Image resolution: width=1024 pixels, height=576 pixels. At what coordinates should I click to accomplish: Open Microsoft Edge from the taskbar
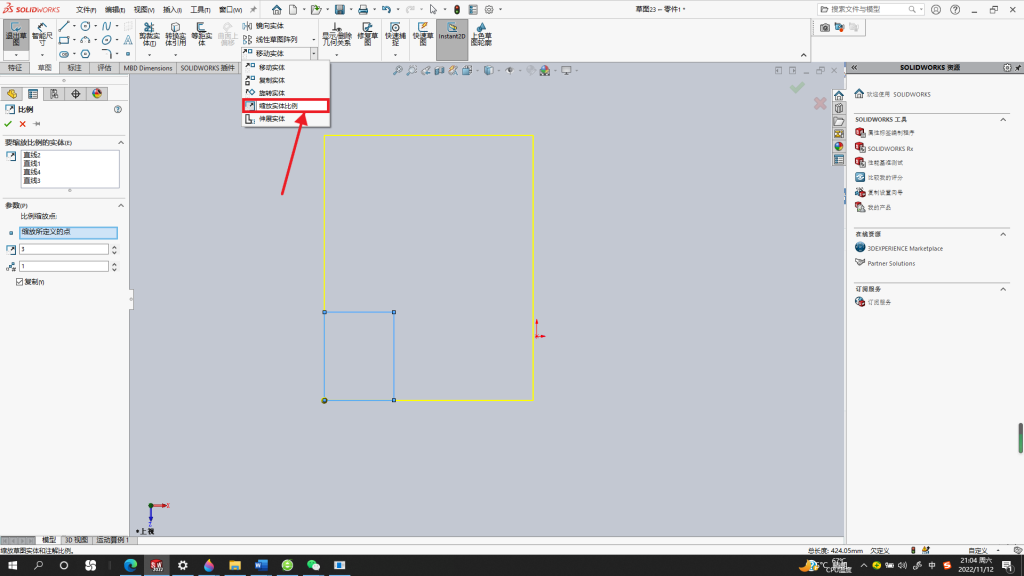131,566
